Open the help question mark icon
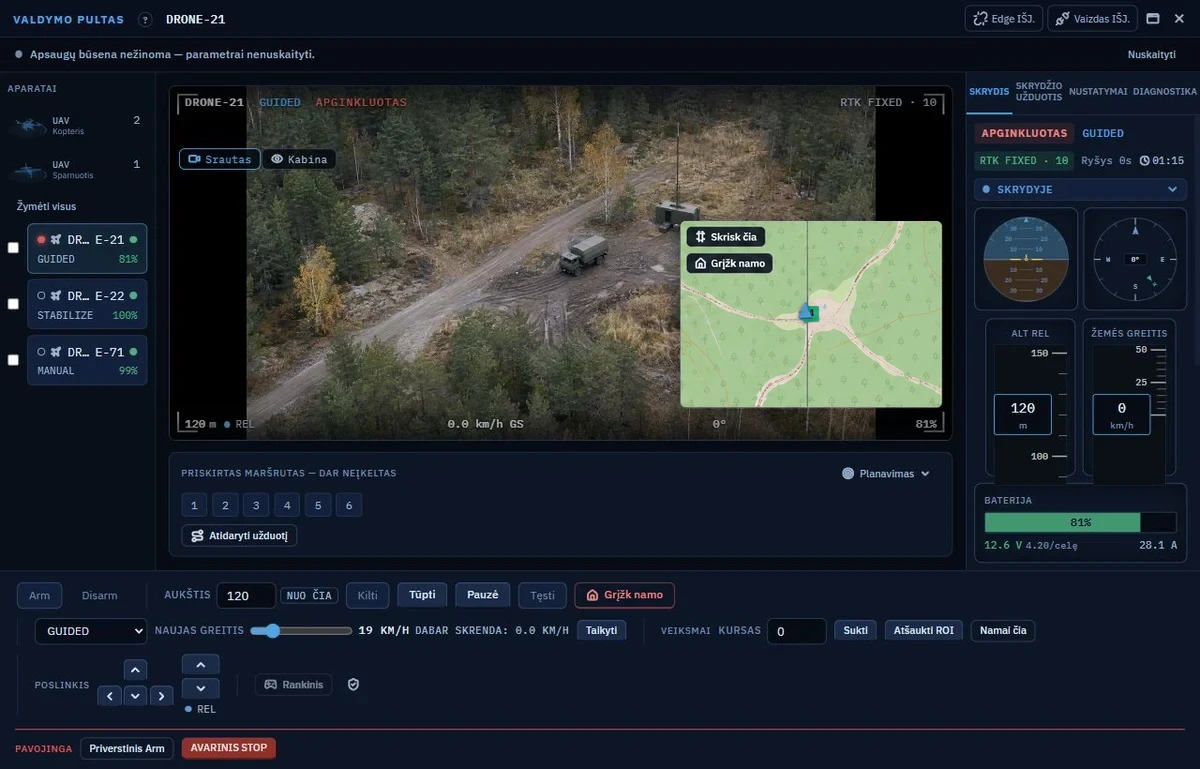This screenshot has height=769, width=1200. [145, 19]
